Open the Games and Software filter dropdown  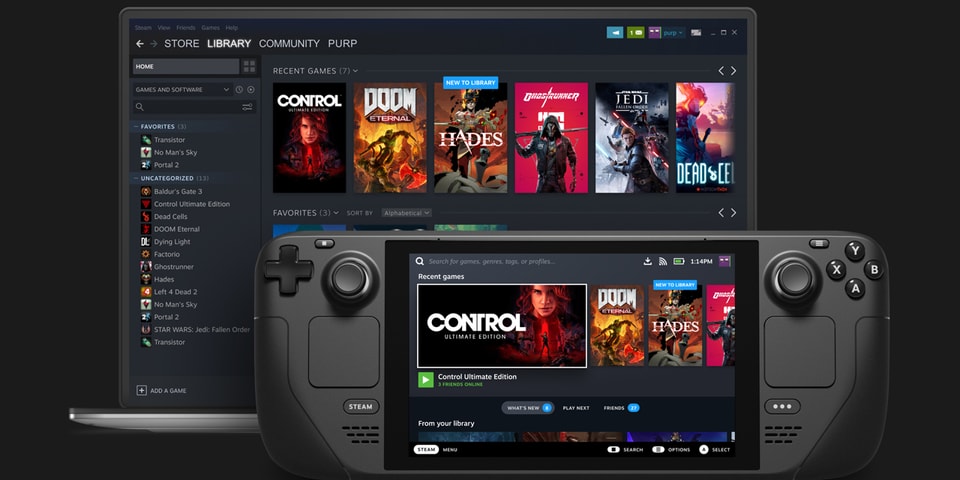[226, 90]
